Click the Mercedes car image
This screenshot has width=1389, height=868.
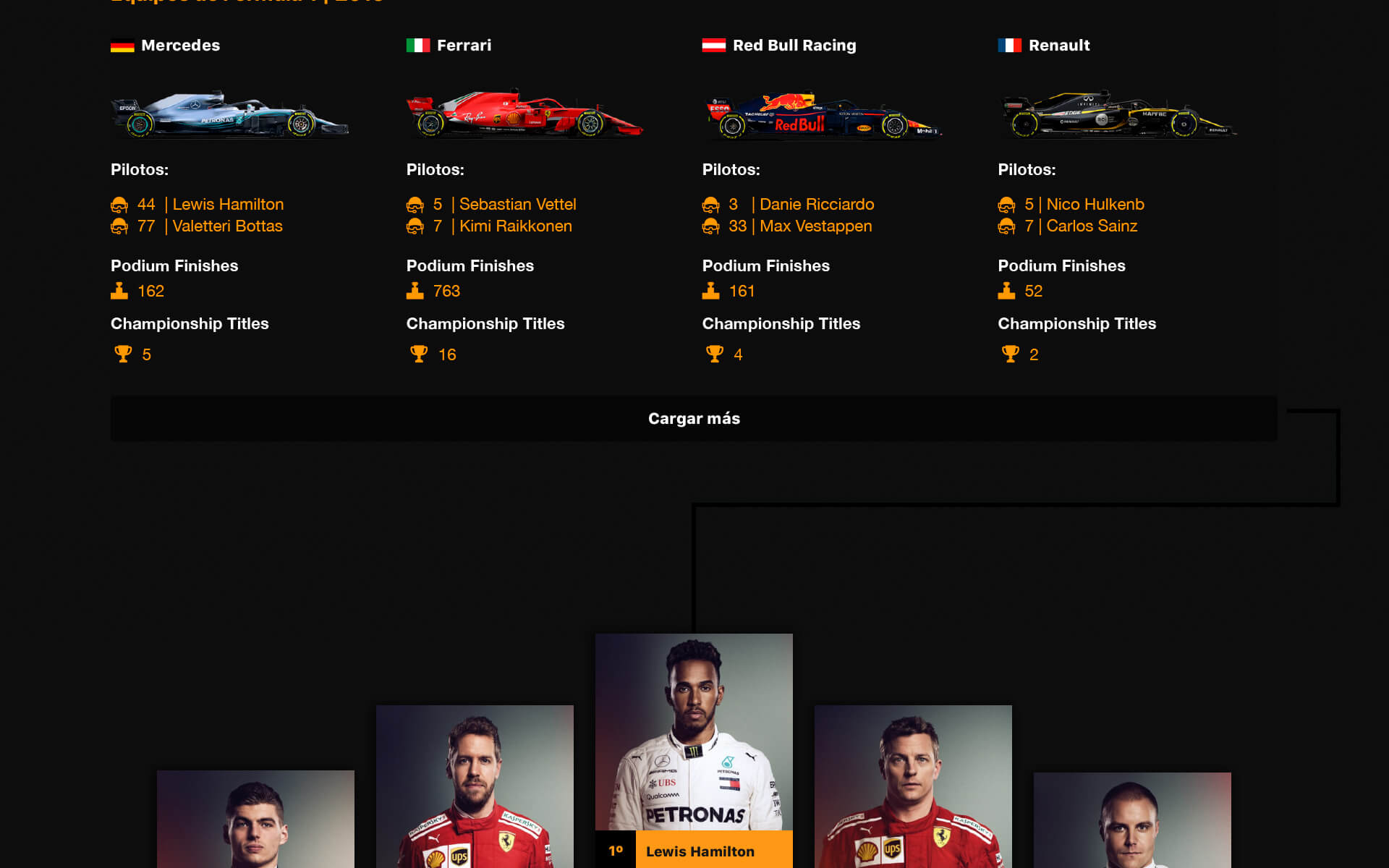point(230,114)
